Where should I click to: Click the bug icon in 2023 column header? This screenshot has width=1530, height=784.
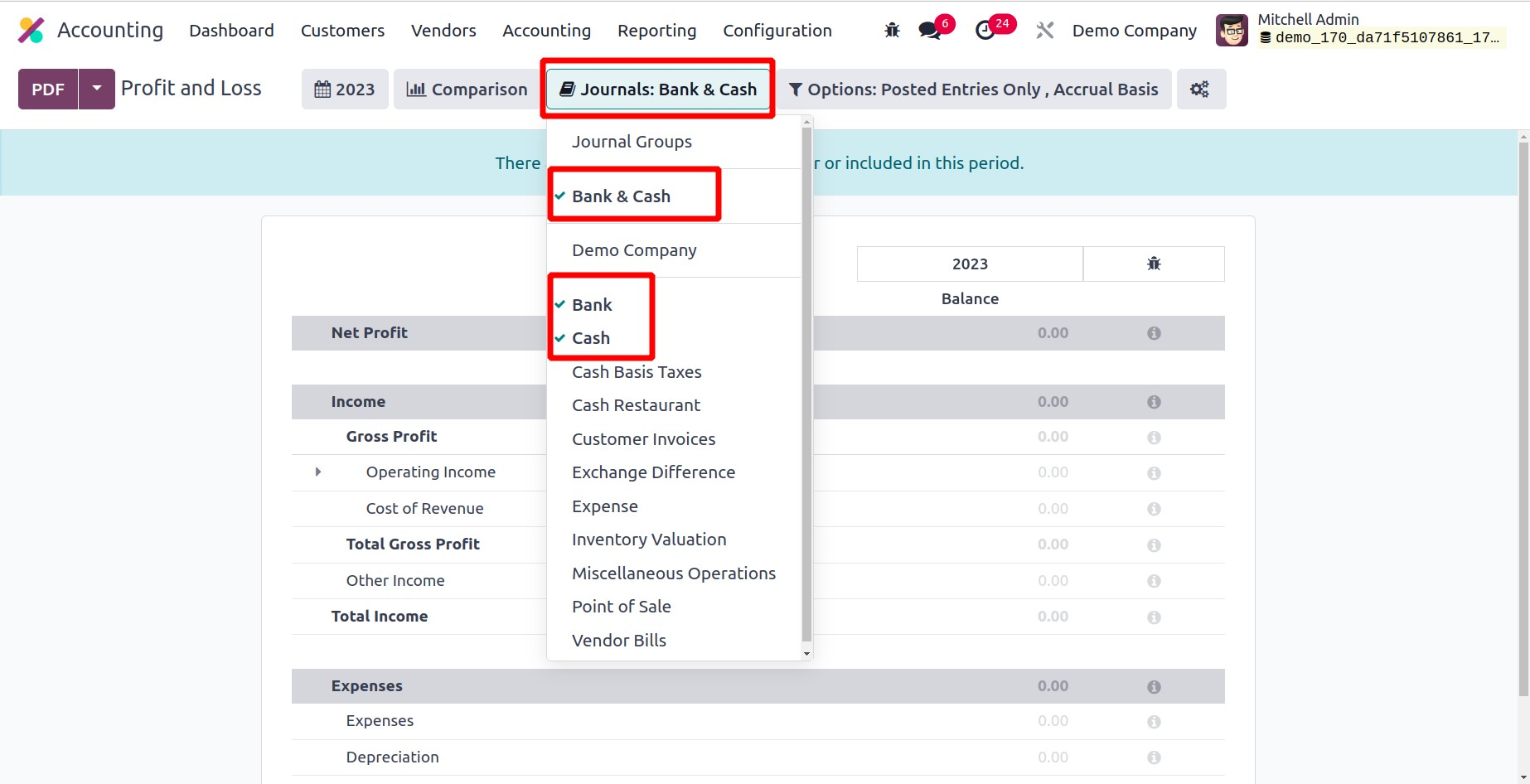pos(1154,264)
